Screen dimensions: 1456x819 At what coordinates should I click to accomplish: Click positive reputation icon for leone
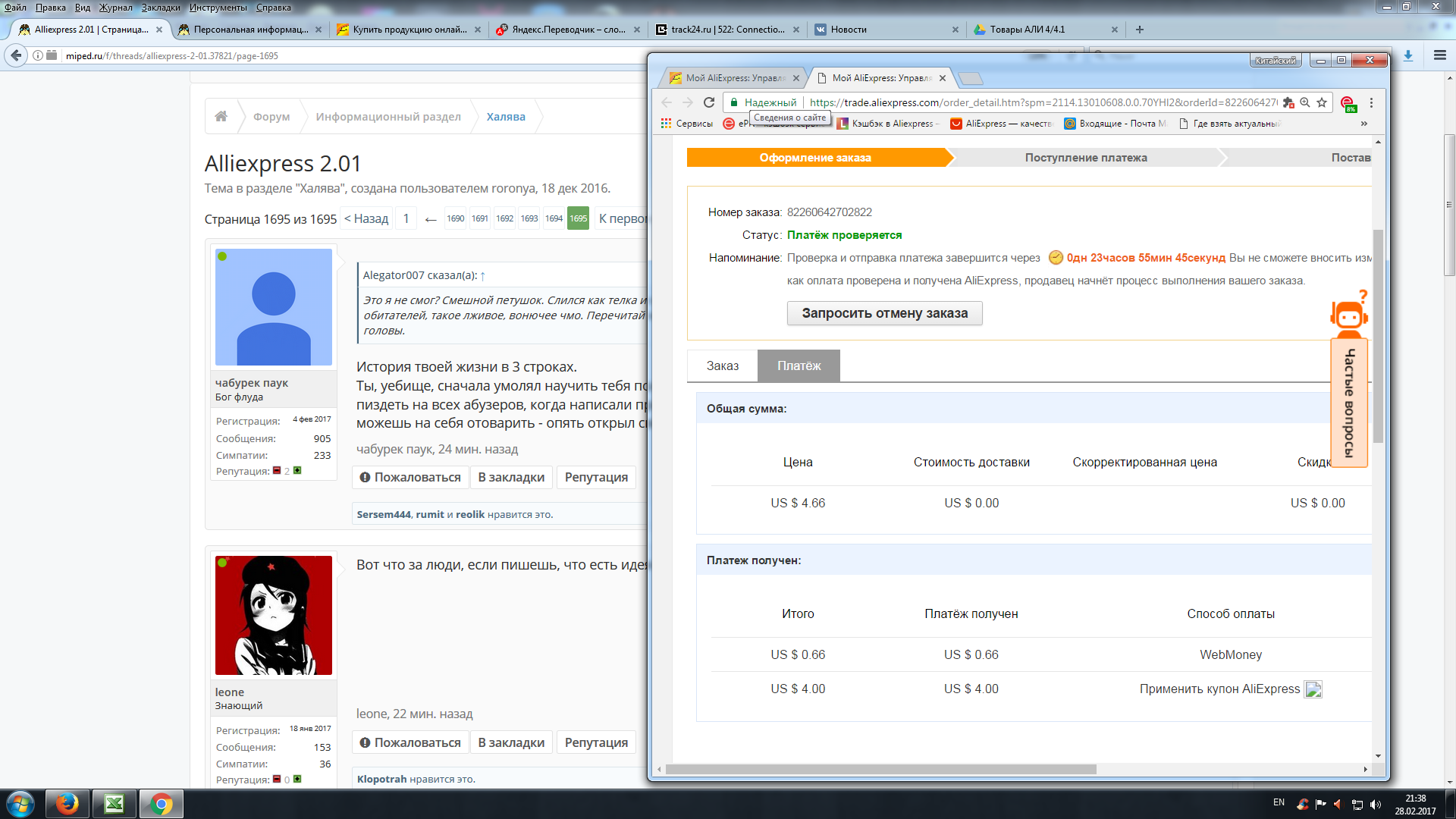[x=297, y=779]
